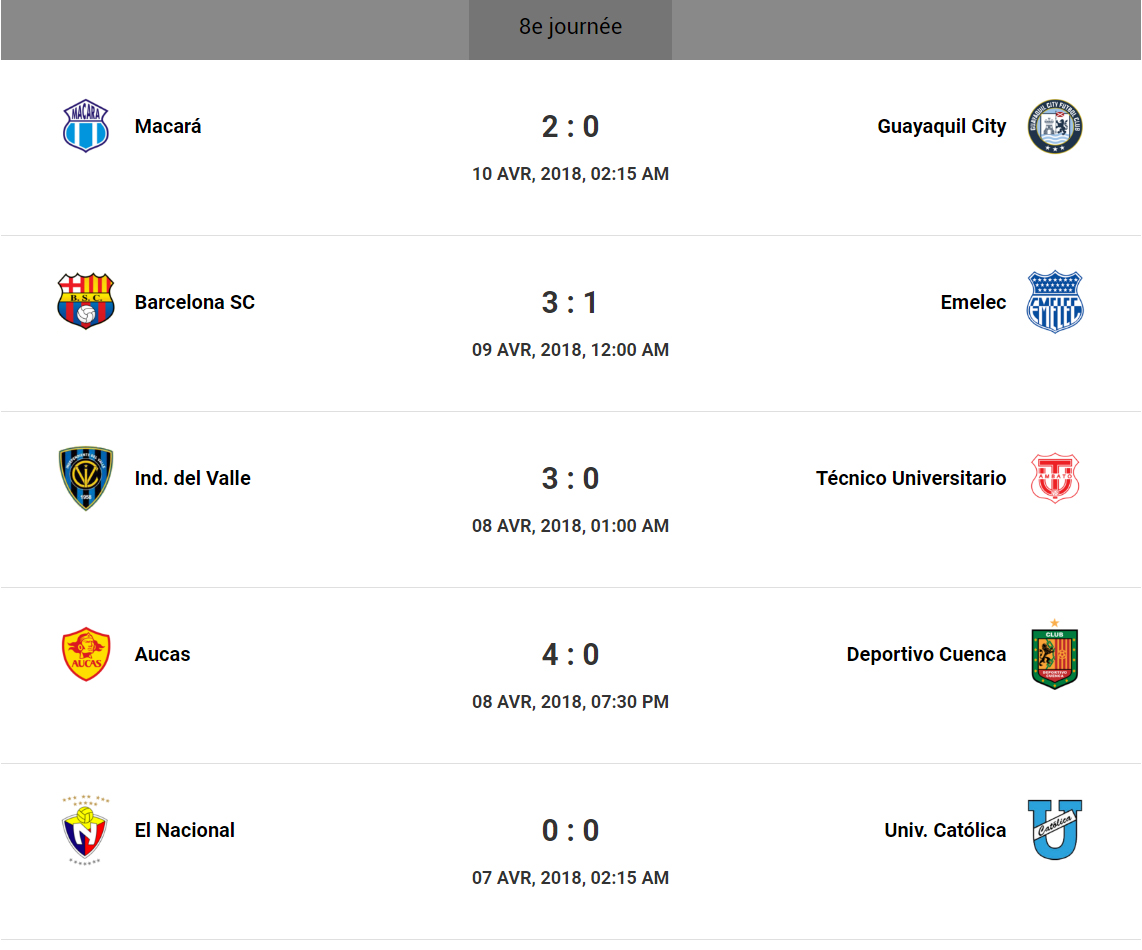The height and width of the screenshot is (950, 1142).
Task: Click the 0 : 0 El Nacional score
Action: [570, 830]
